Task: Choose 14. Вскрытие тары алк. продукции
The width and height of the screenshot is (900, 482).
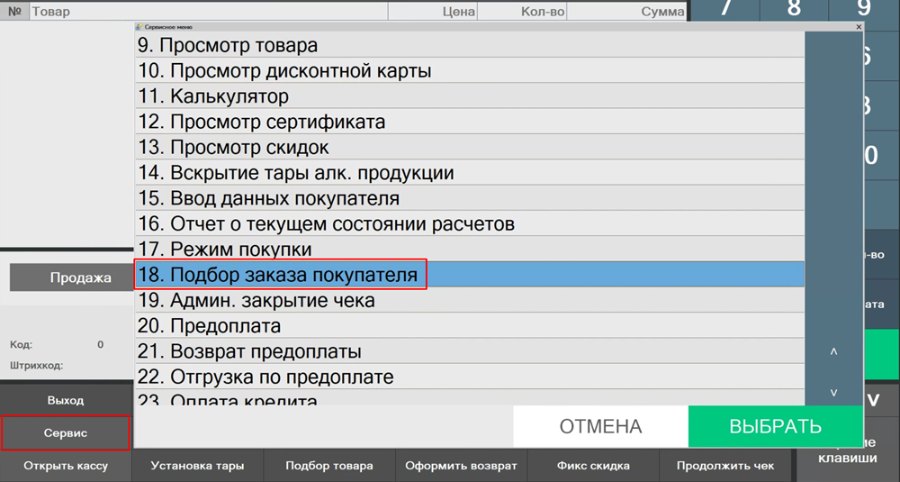Action: (470, 172)
